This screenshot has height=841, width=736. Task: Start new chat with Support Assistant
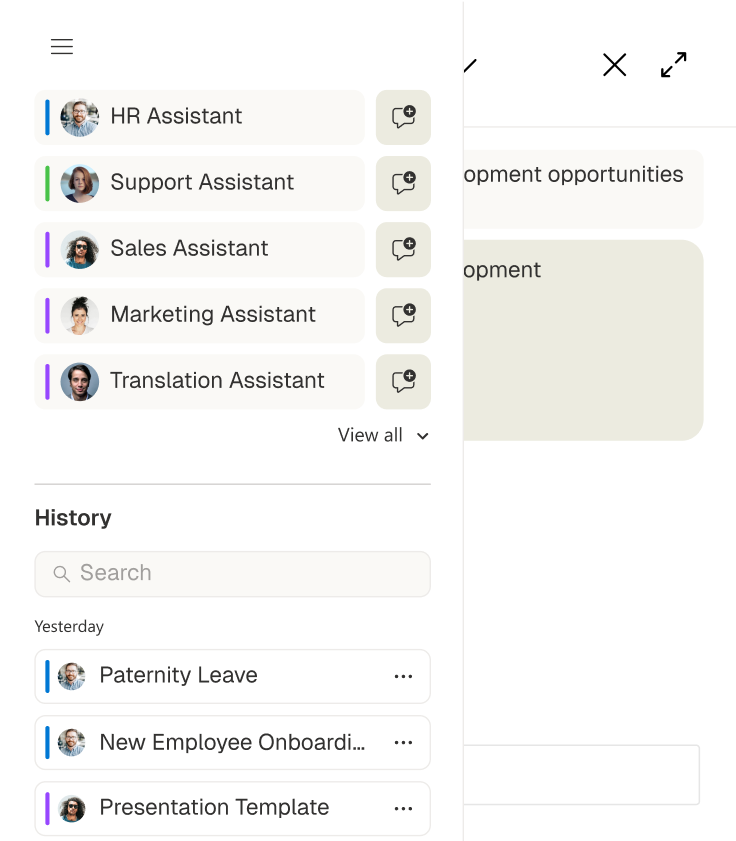pyautogui.click(x=403, y=183)
